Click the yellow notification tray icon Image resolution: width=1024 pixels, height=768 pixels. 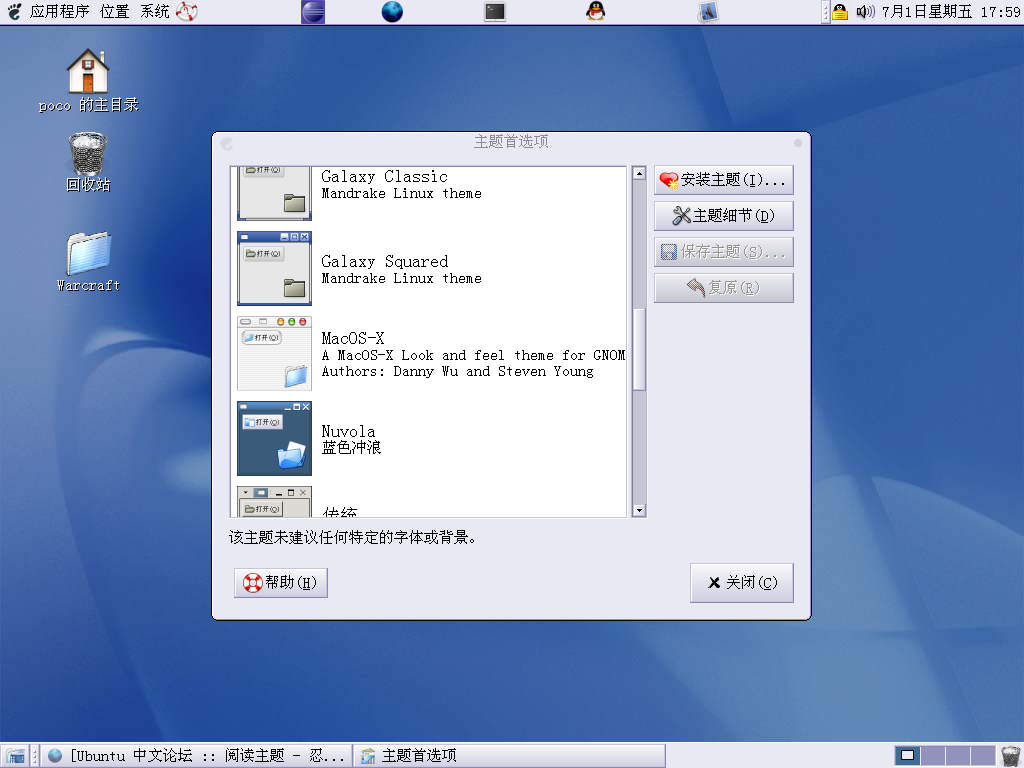tap(840, 12)
